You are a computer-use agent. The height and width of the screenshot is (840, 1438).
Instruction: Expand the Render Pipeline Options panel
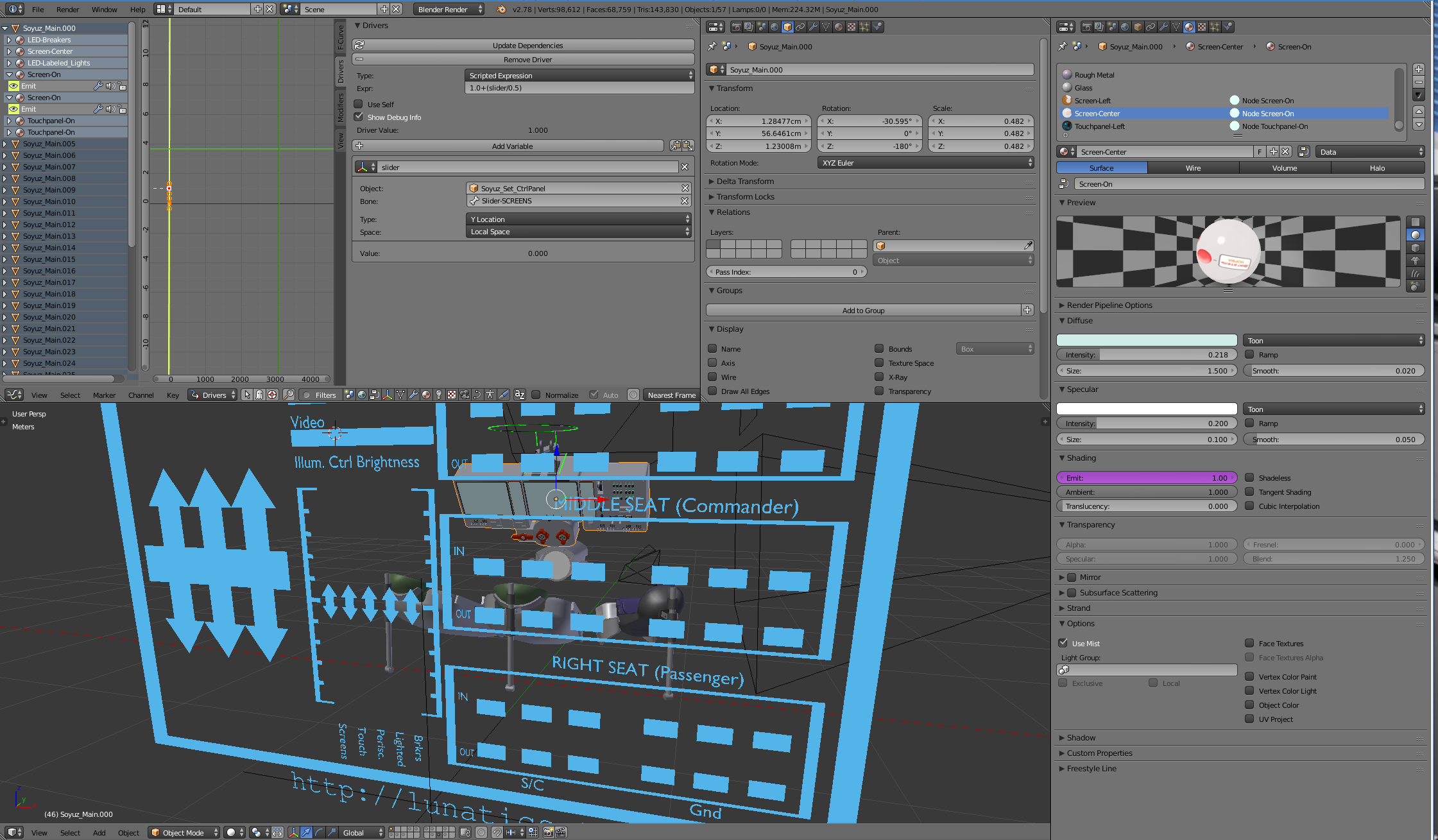pyautogui.click(x=1109, y=305)
